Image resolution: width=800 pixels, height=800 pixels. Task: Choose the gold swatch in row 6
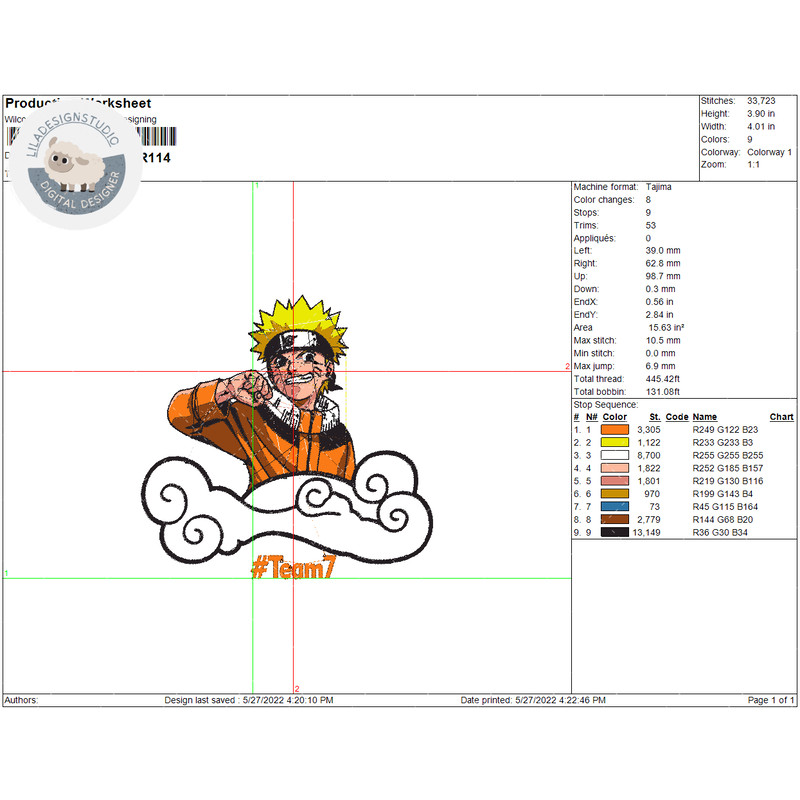(x=615, y=494)
